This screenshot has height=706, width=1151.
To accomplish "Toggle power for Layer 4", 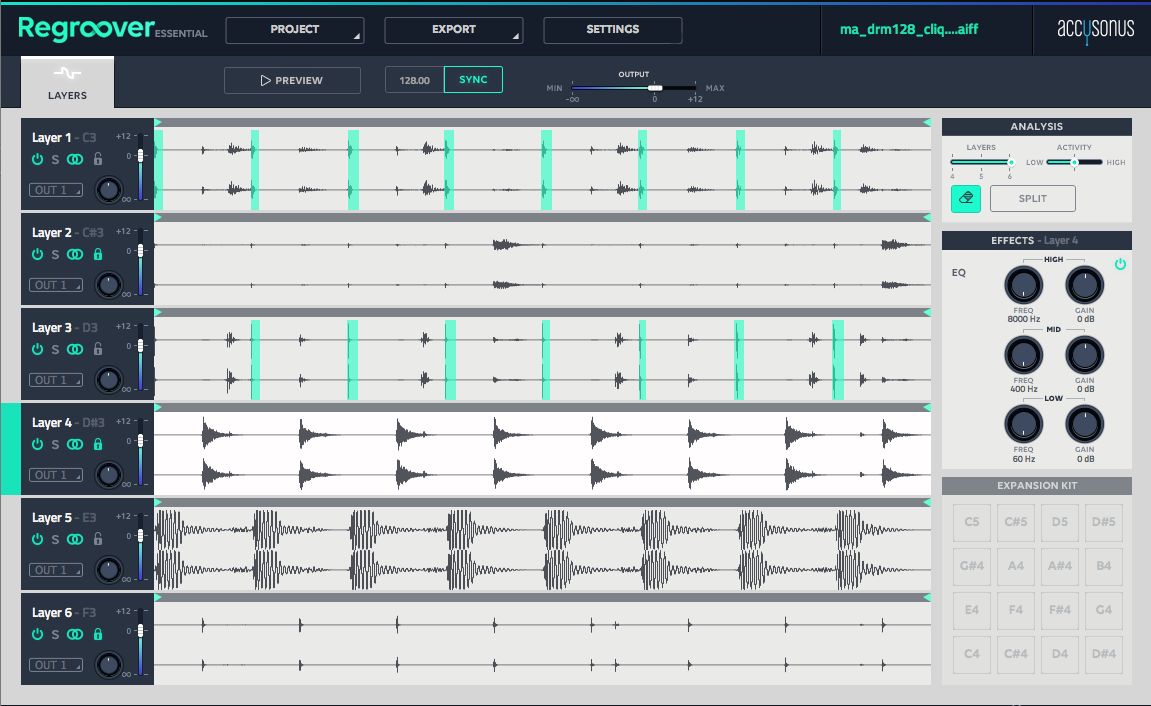I will click(x=37, y=444).
